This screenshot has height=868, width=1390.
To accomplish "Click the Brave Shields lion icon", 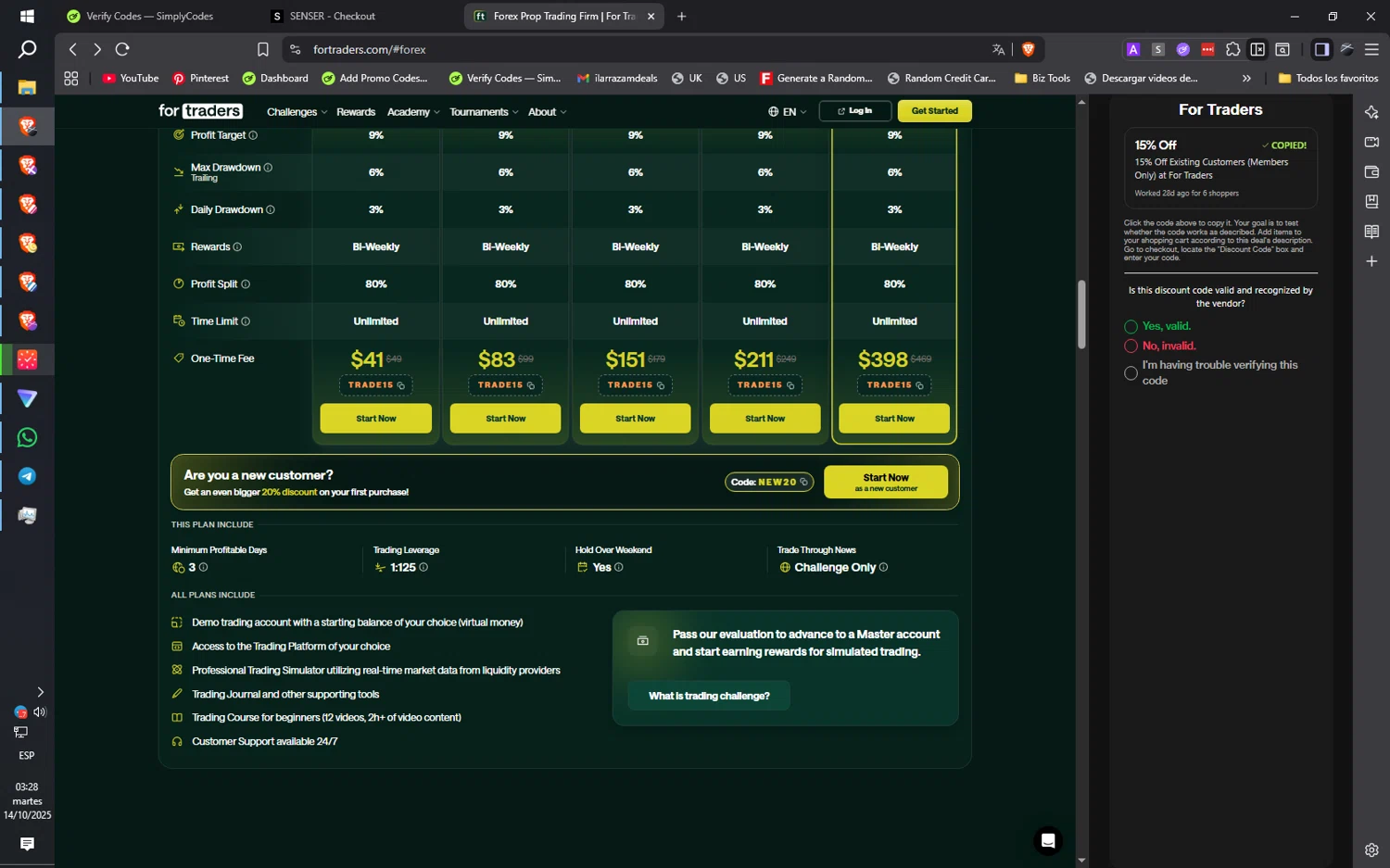I will 1028,49.
